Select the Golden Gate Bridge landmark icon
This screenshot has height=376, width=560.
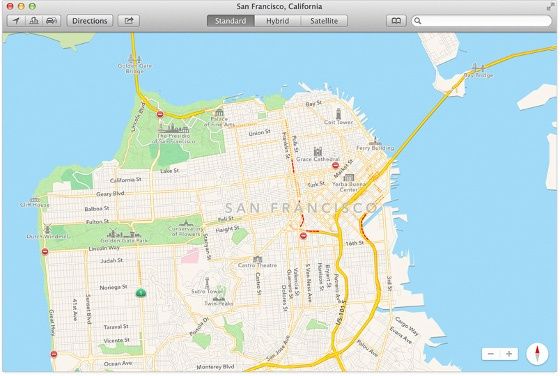(135, 58)
